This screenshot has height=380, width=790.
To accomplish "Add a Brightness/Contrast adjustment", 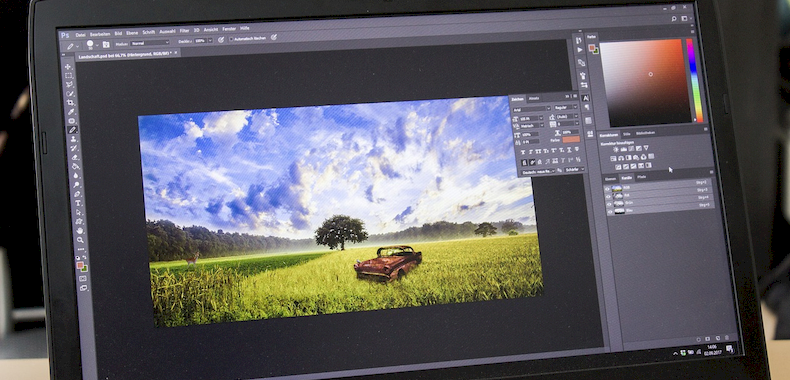I will point(616,149).
